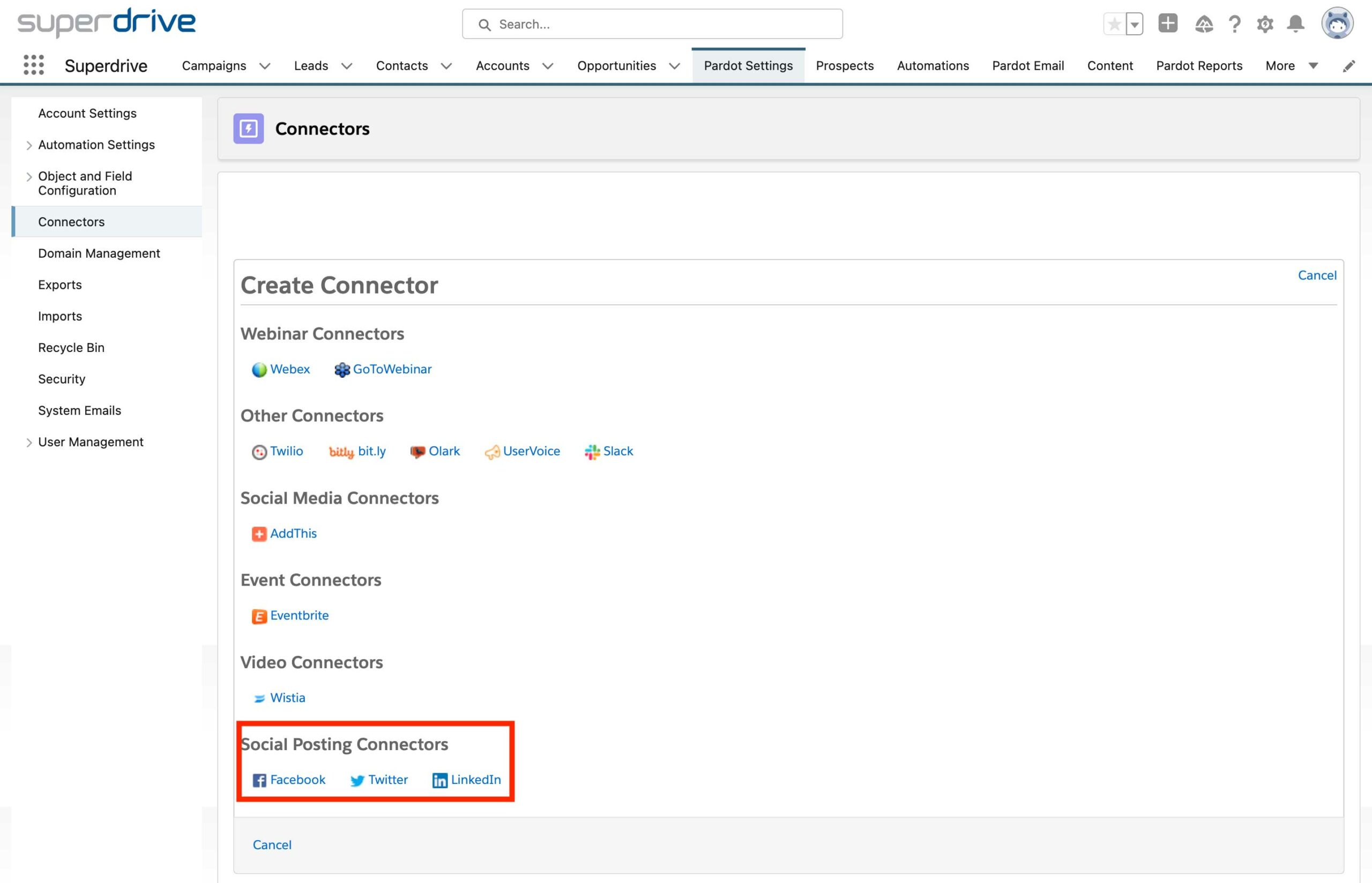This screenshot has height=883, width=1372.
Task: Click the bottom Cancel link
Action: pyautogui.click(x=272, y=844)
